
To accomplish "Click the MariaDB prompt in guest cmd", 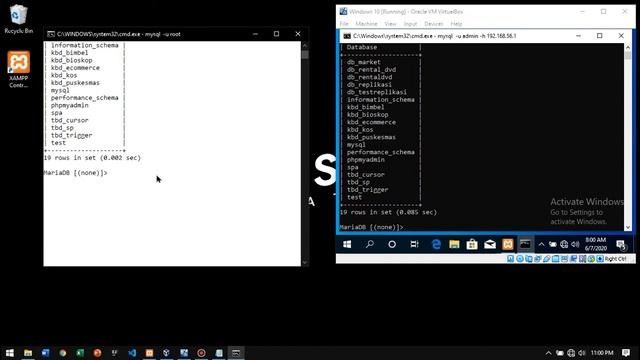I will click(371, 227).
